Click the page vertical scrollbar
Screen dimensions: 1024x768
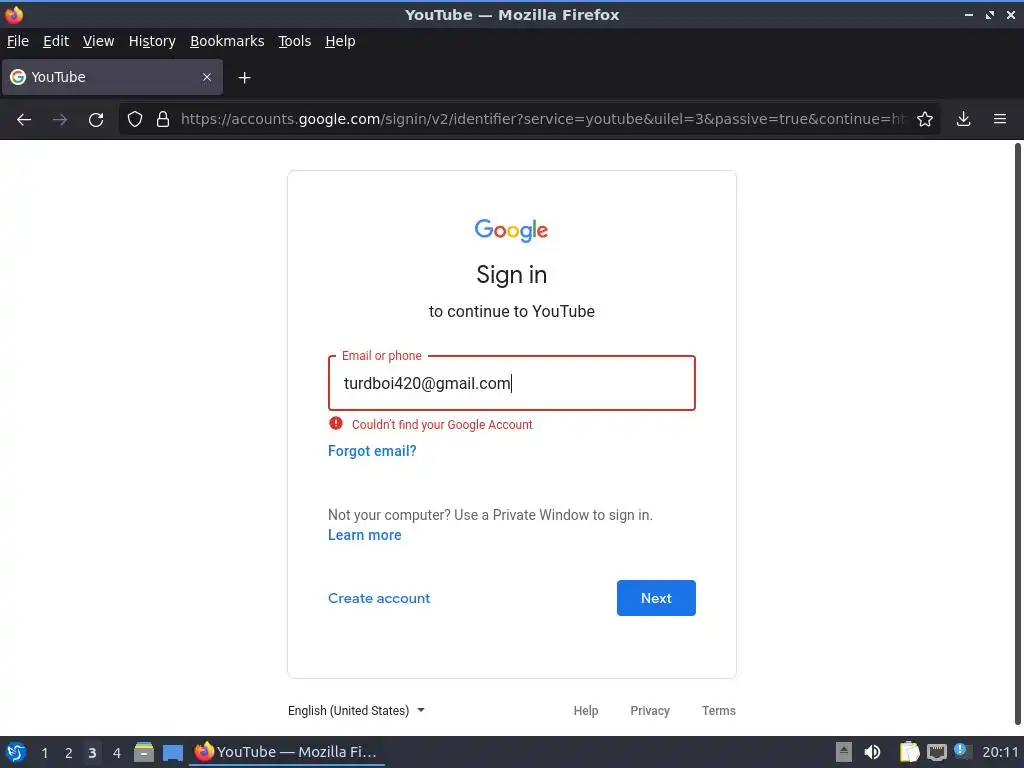coord(1017,434)
